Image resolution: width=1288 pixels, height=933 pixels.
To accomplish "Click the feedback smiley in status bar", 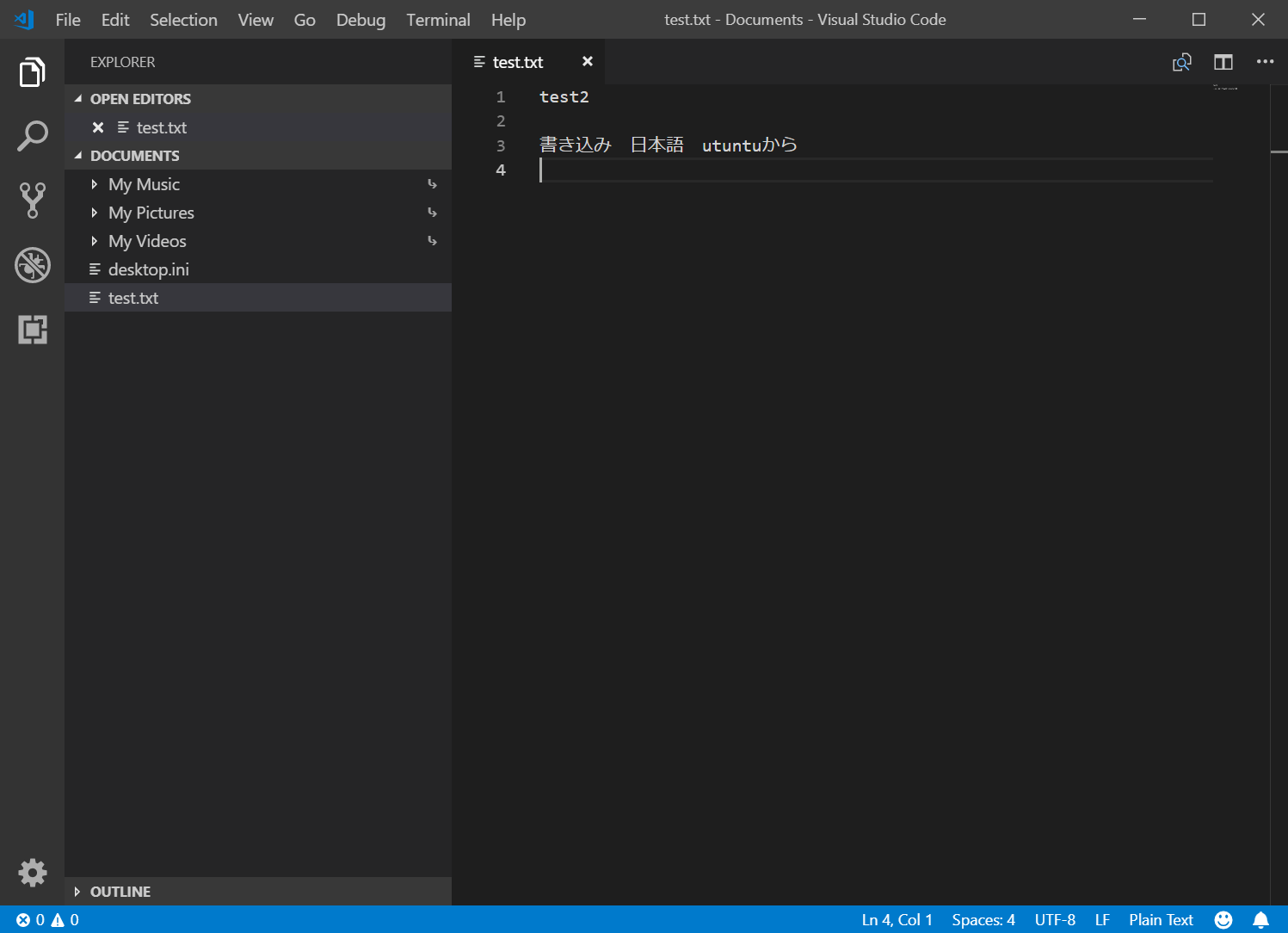I will coord(1223,920).
